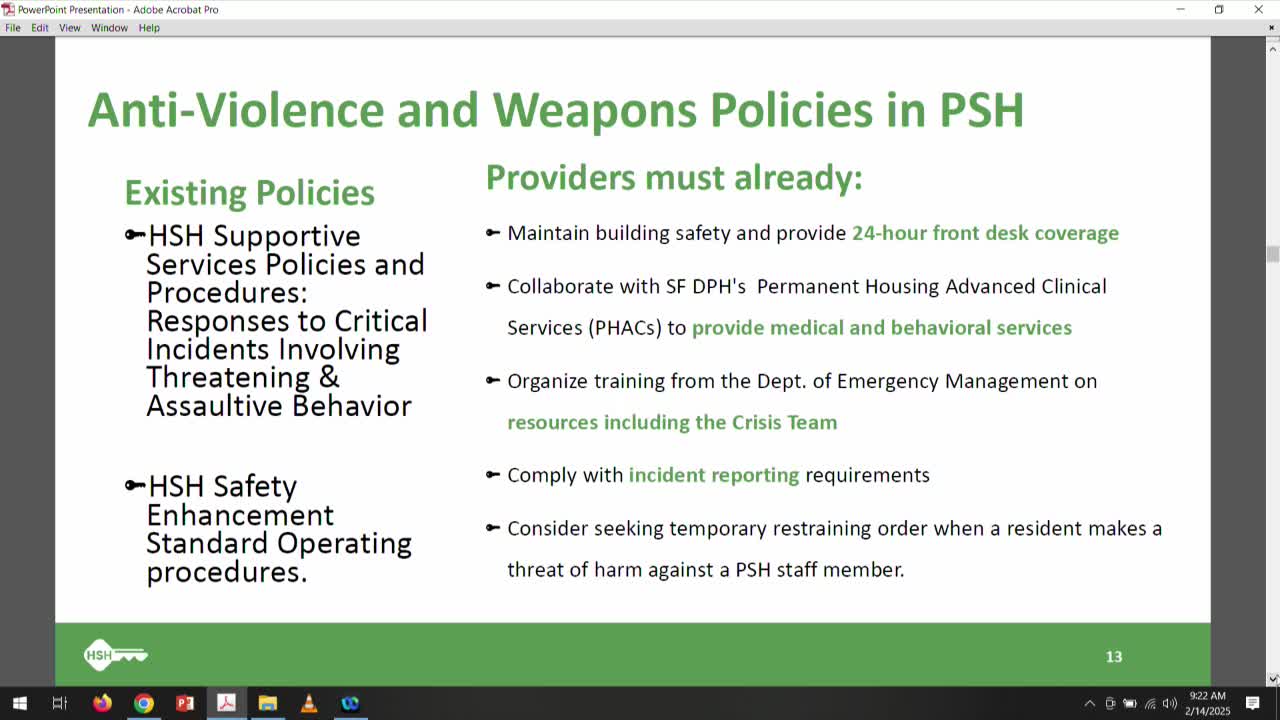Click the Wi-Fi network icon in the tray
This screenshot has width=1280, height=720.
(1151, 704)
